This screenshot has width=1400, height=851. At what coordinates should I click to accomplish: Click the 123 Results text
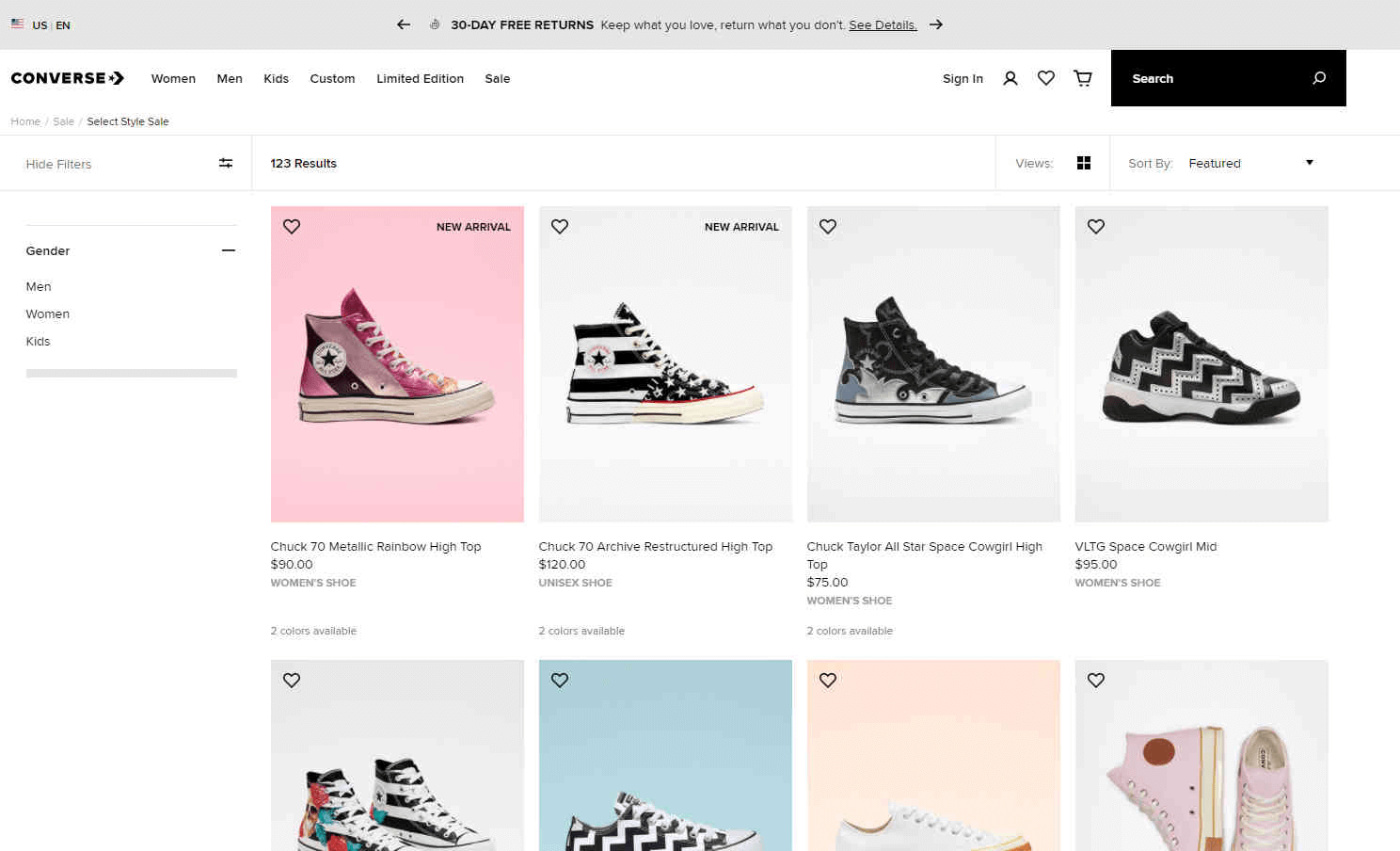click(303, 164)
